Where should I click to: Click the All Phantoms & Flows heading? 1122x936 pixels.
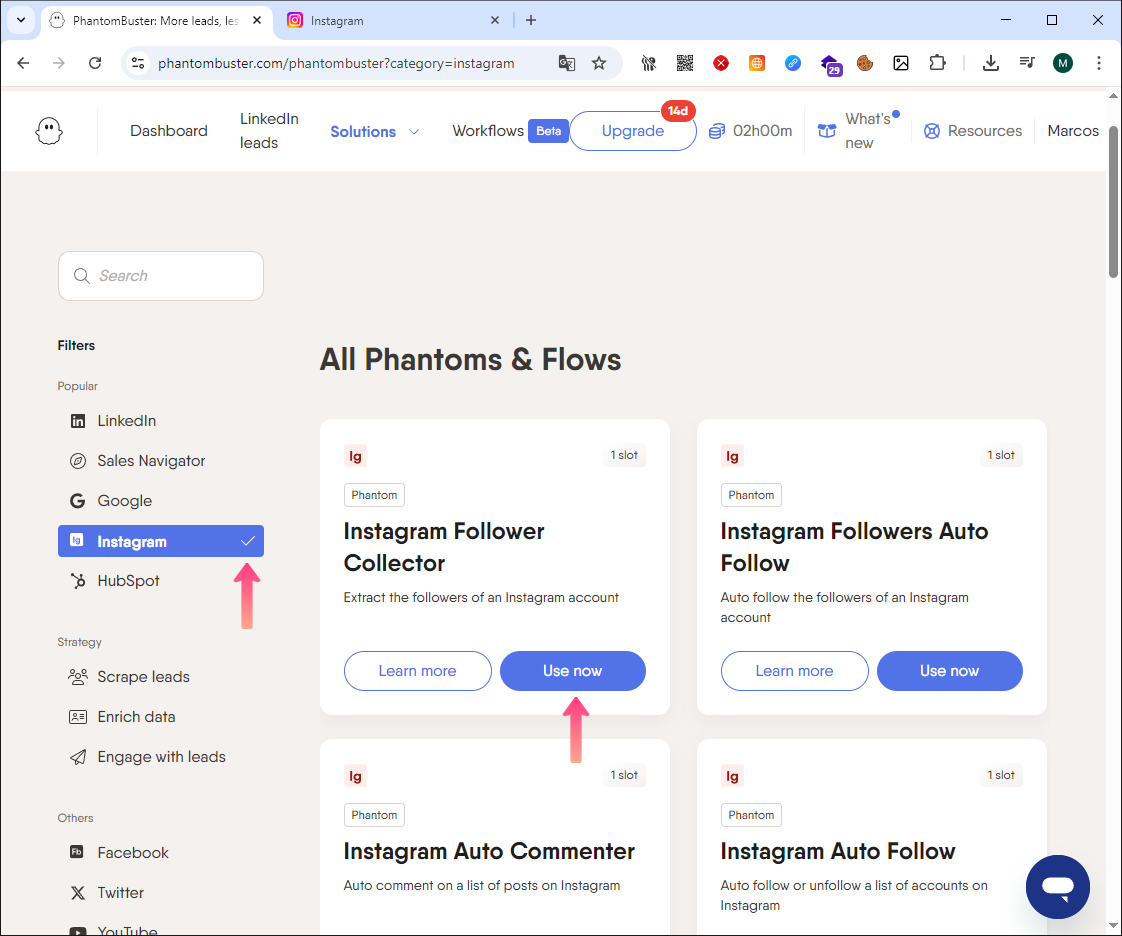470,359
